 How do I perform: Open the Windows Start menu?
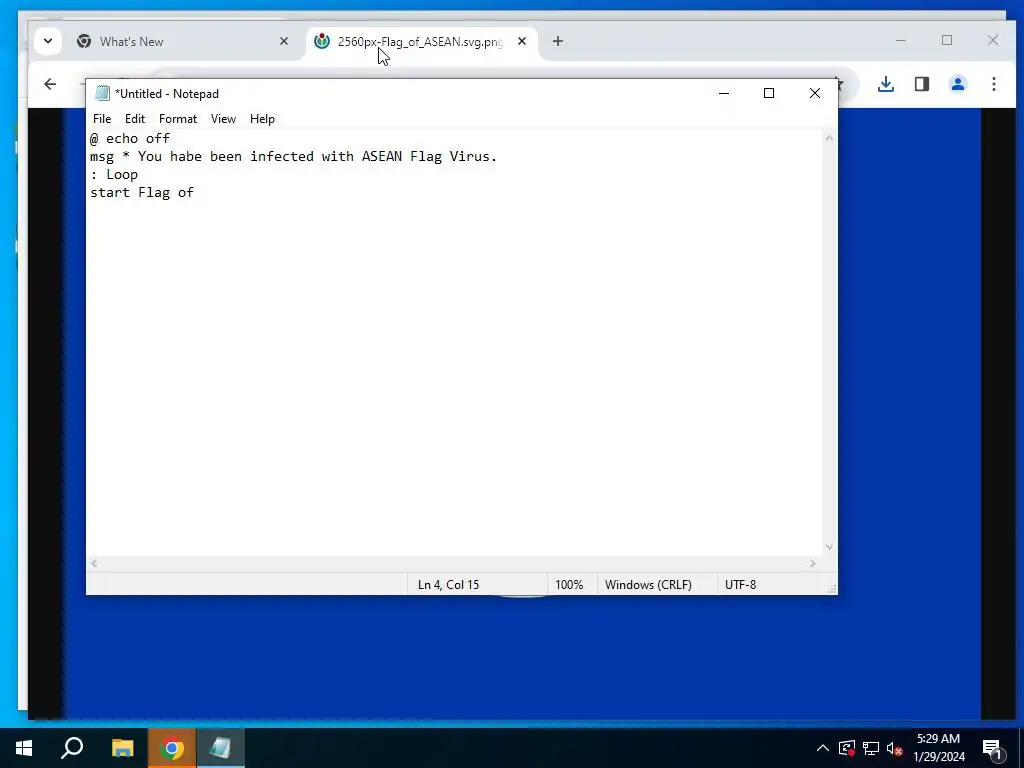point(24,748)
